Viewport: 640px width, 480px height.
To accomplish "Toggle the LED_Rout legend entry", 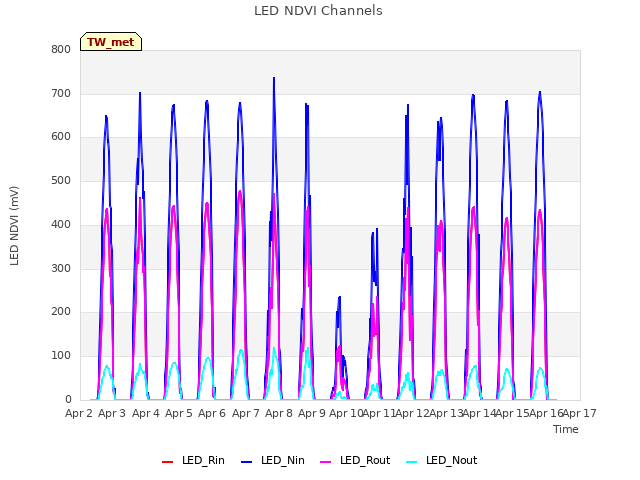I will [355, 460].
